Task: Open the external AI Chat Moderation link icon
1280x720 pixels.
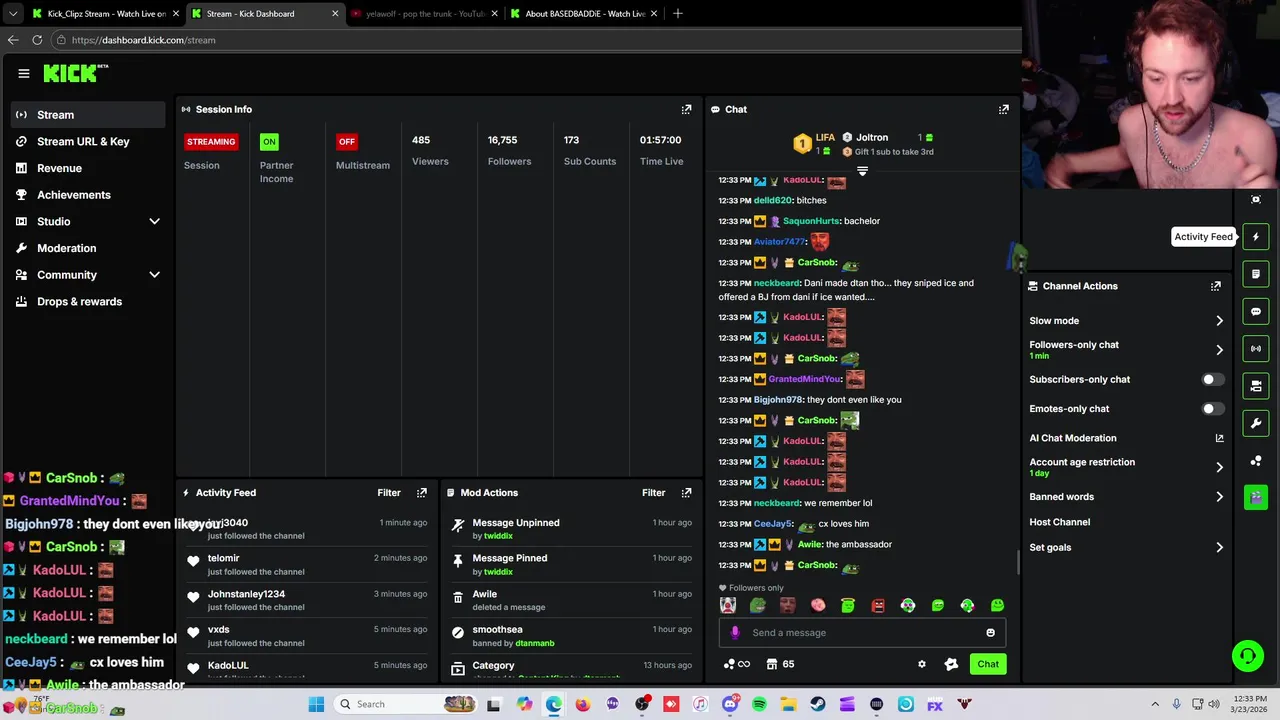Action: pos(1219,438)
